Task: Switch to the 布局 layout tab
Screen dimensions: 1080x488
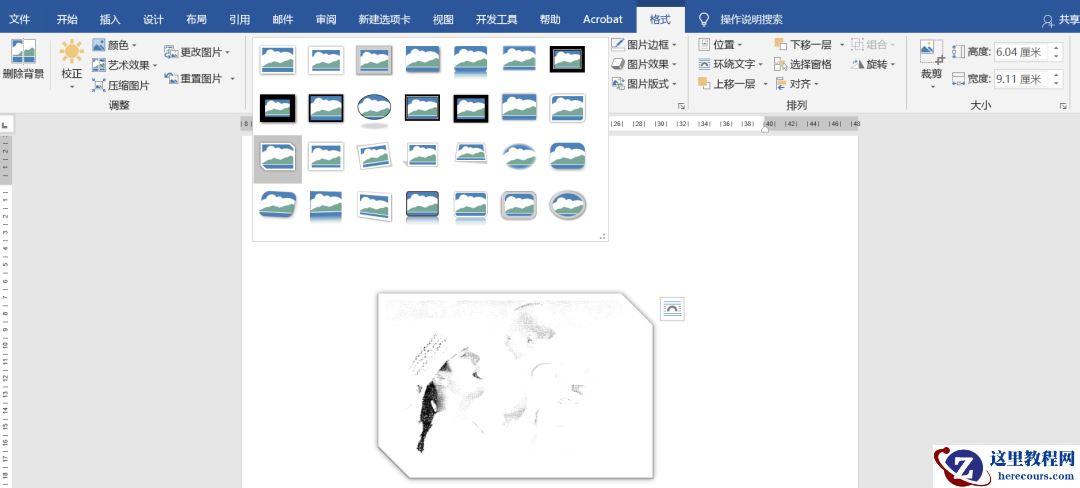Action: [196, 19]
